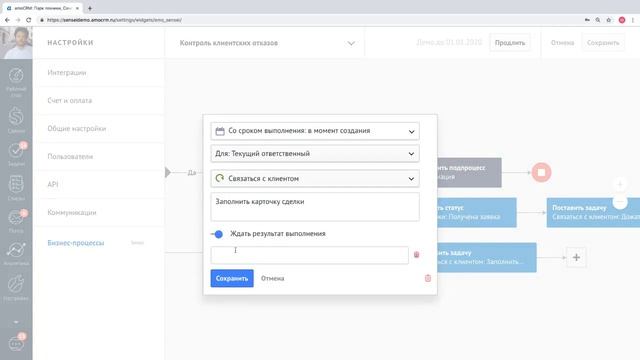The image size is (640, 360).
Task: Toggle Ждать результат выполнения switch
Action: coord(217,234)
